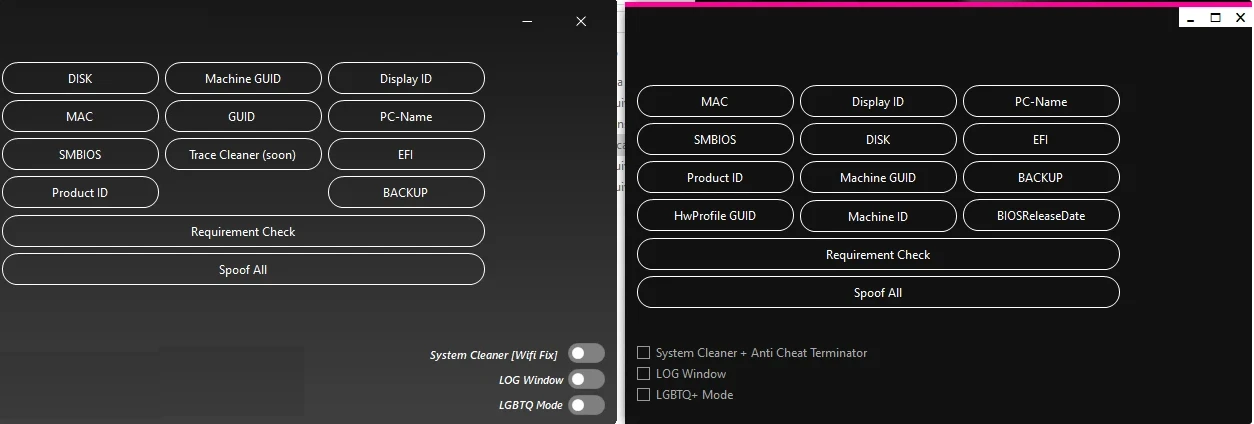Click the Trace Cleaner (soon) button
Image resolution: width=1254 pixels, height=424 pixels.
(243, 155)
